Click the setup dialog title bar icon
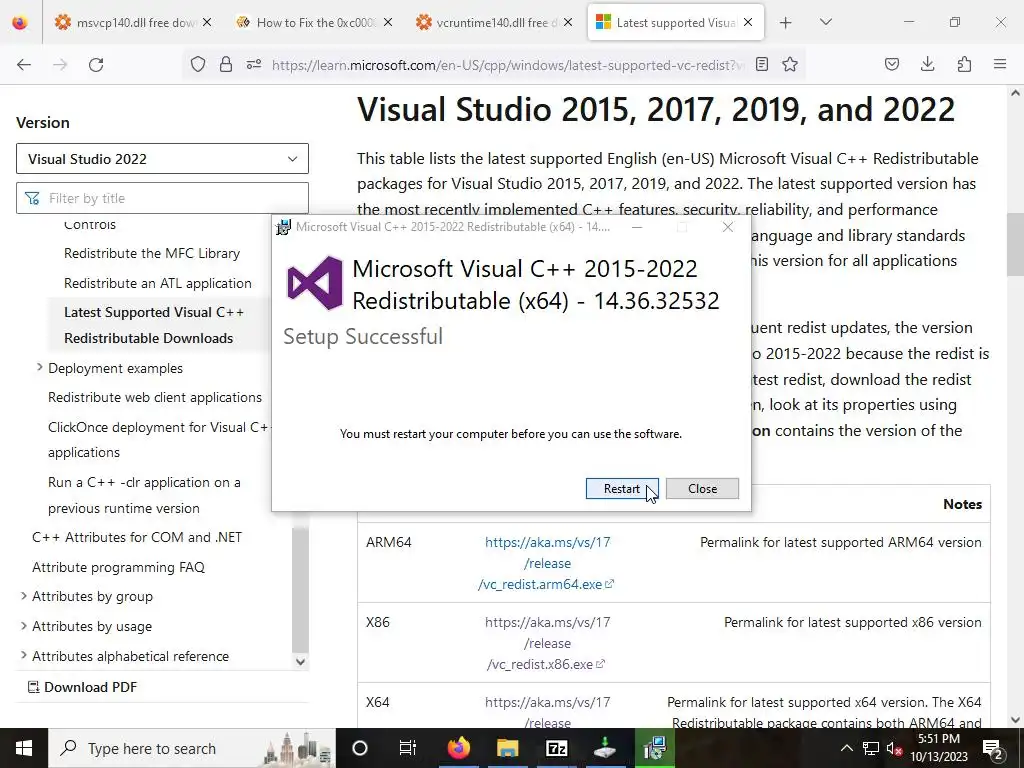 pos(283,227)
